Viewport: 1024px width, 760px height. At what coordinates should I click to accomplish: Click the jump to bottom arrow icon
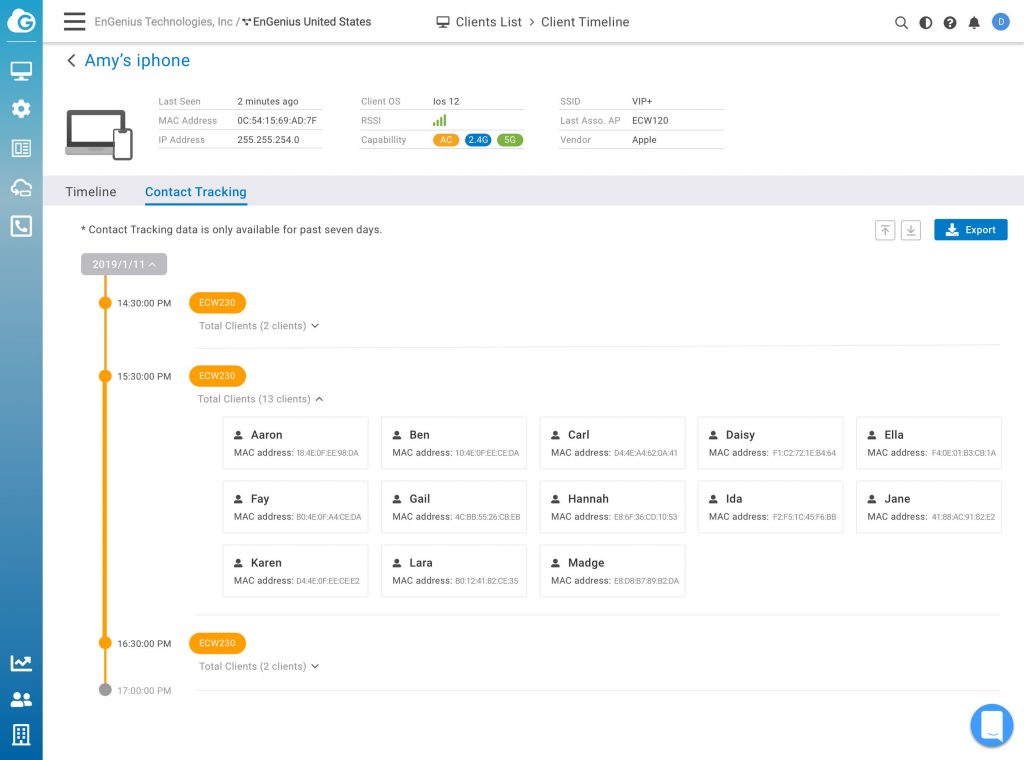click(910, 230)
